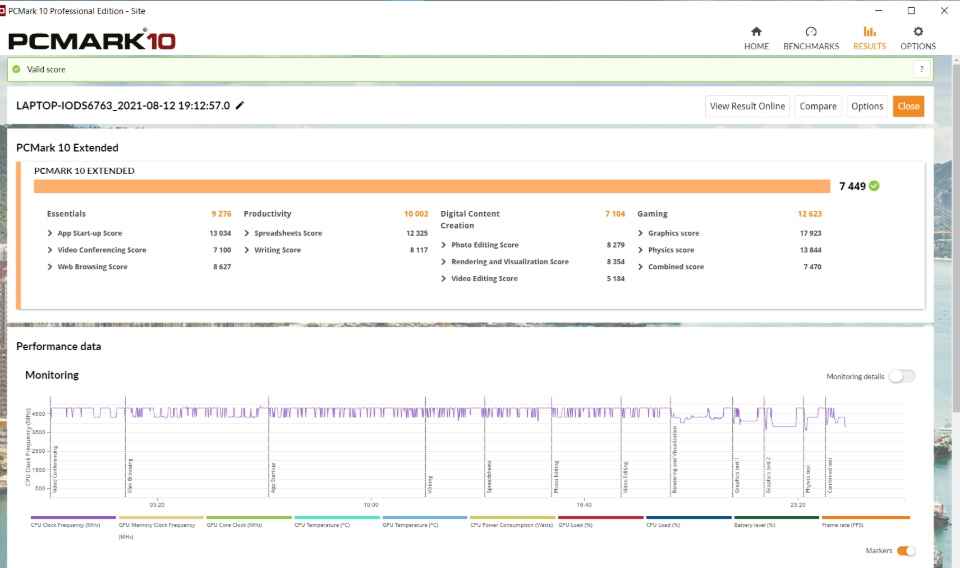Click the Productivity heading
This screenshot has height=568, width=960.
tap(267, 214)
